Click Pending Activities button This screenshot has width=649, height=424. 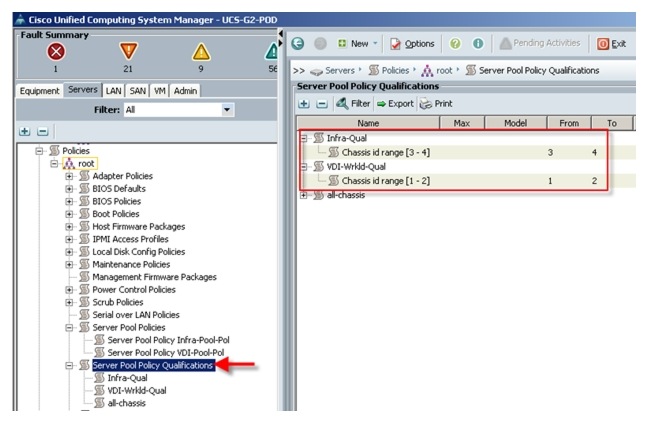tap(540, 43)
